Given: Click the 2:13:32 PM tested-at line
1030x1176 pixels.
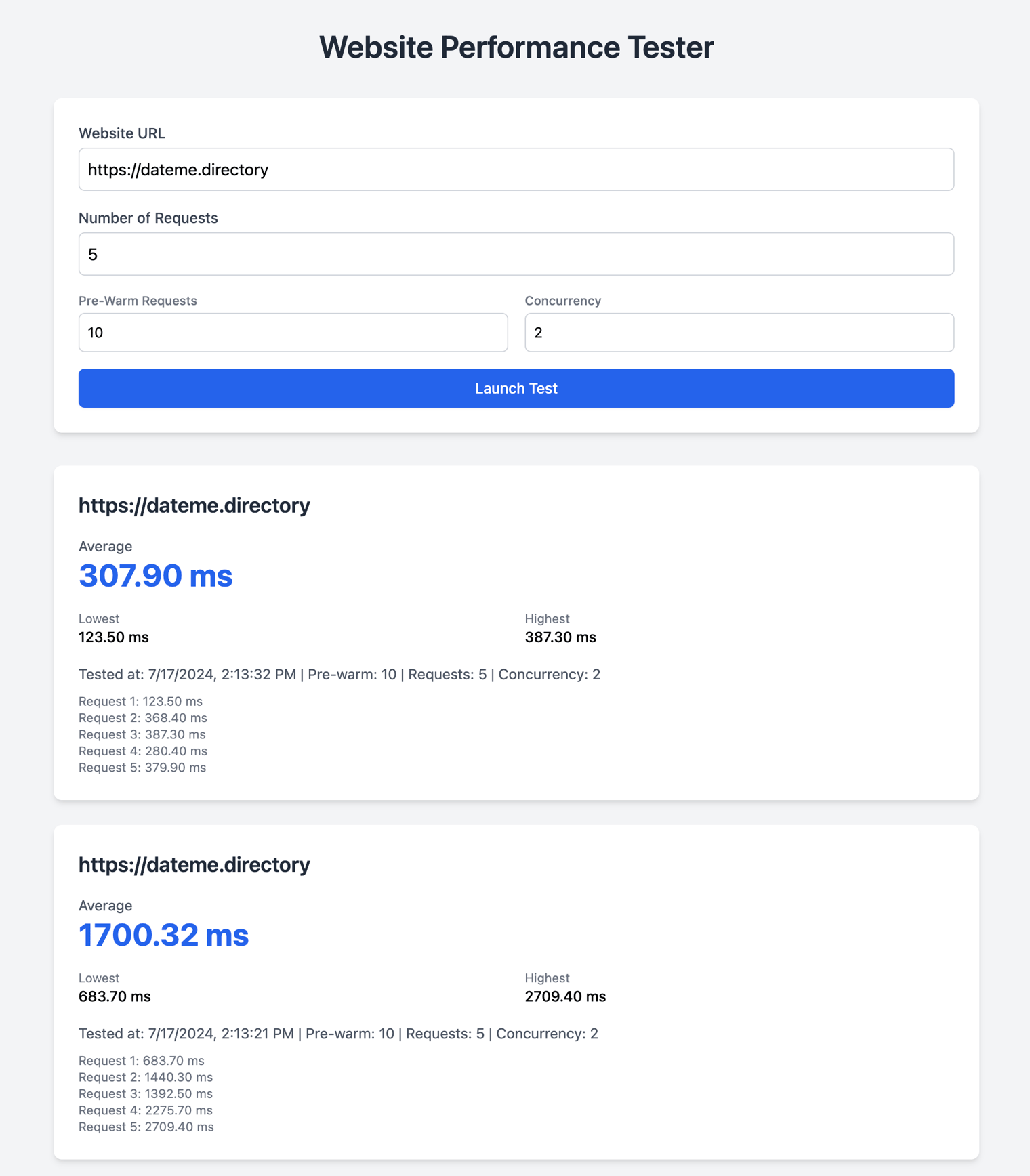Looking at the screenshot, I should [339, 675].
